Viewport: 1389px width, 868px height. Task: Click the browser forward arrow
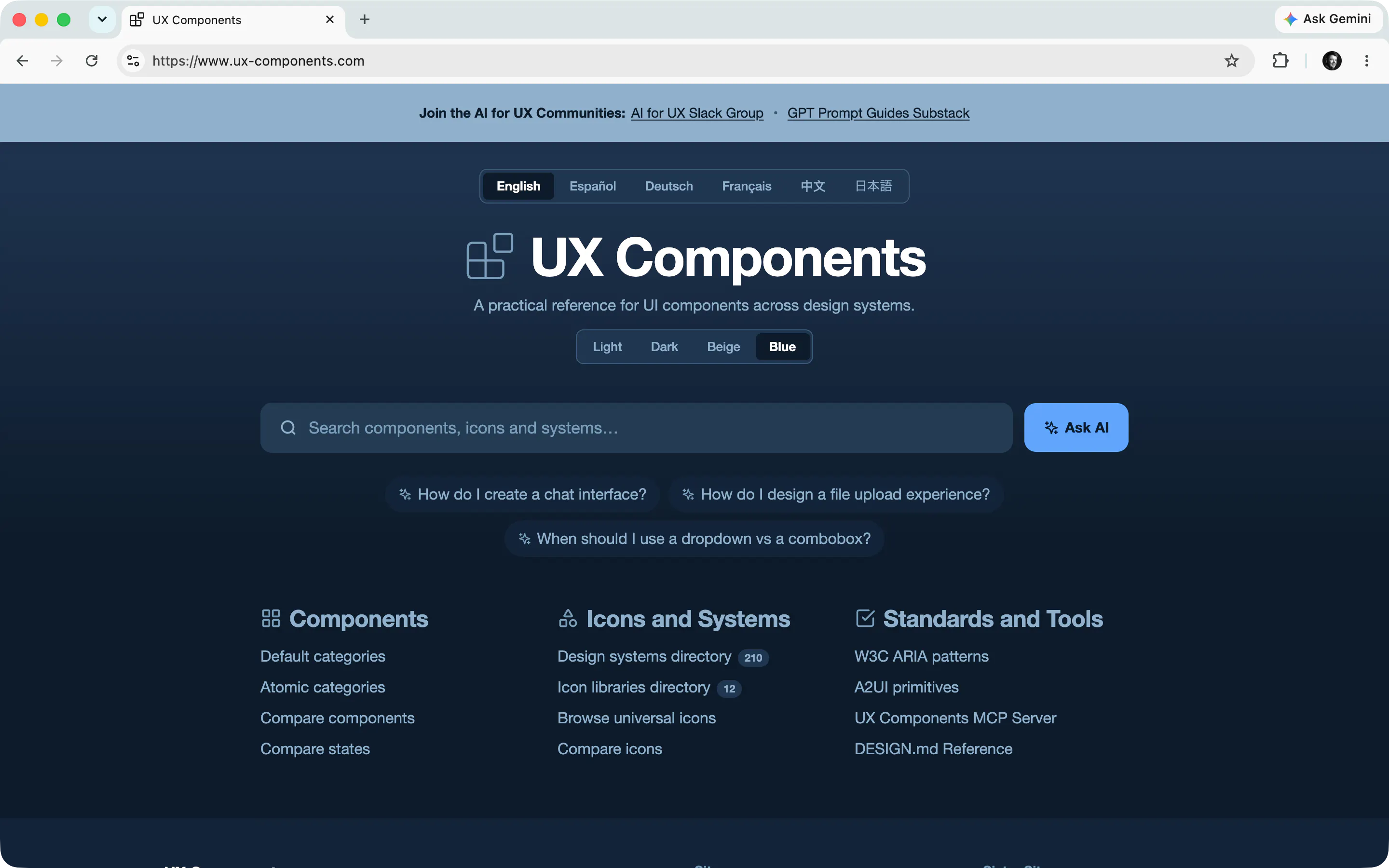click(57, 61)
